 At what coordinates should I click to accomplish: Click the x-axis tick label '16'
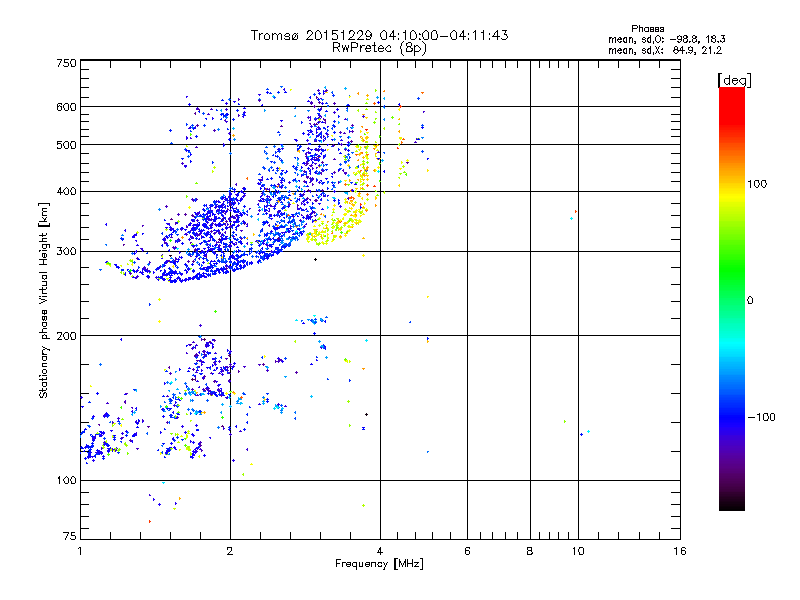click(x=680, y=551)
